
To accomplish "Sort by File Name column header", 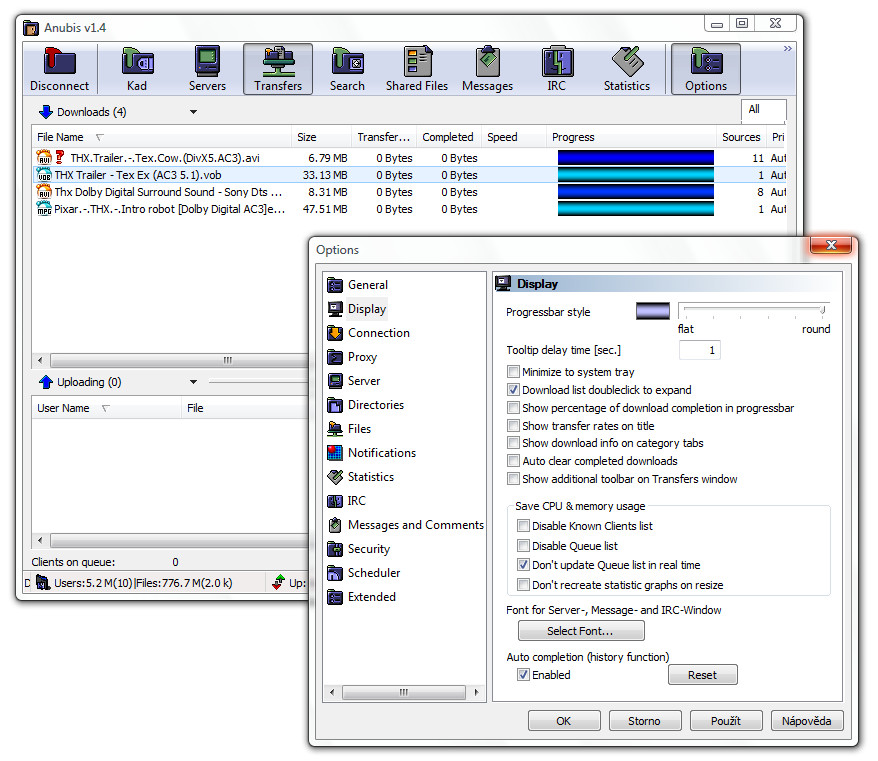I will (161, 137).
